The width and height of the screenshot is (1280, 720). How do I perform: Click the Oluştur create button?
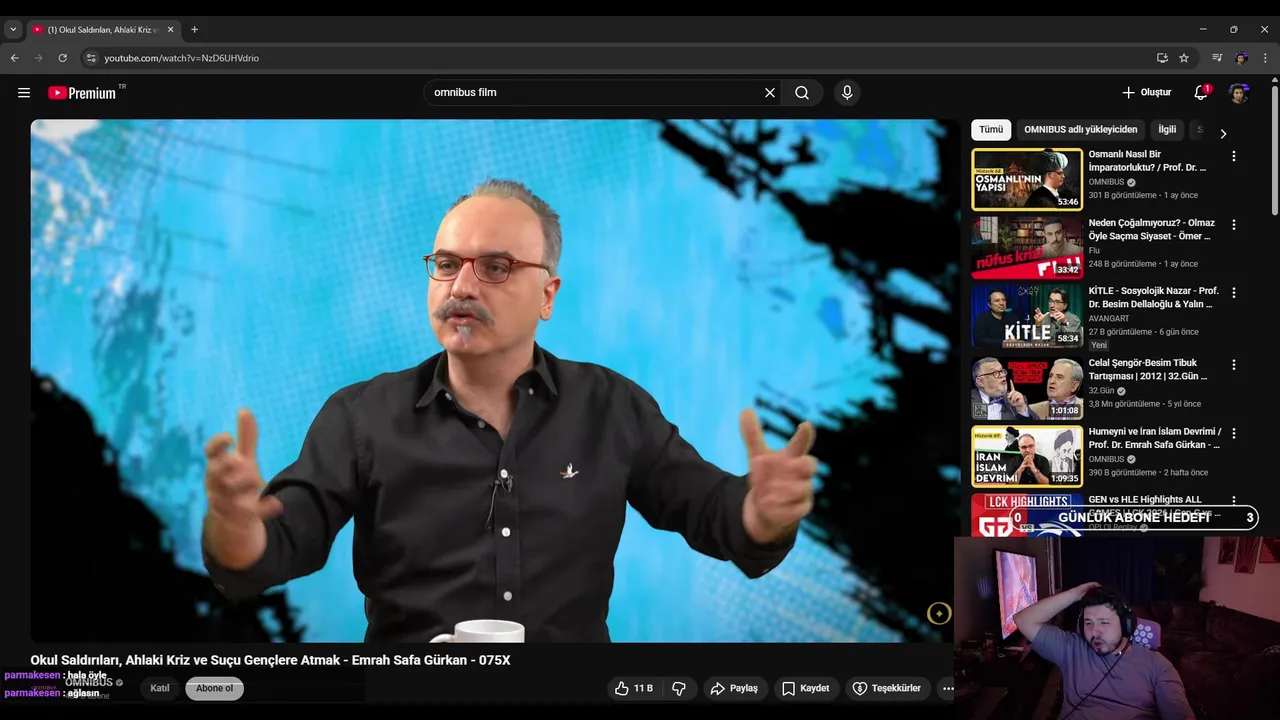1146,93
